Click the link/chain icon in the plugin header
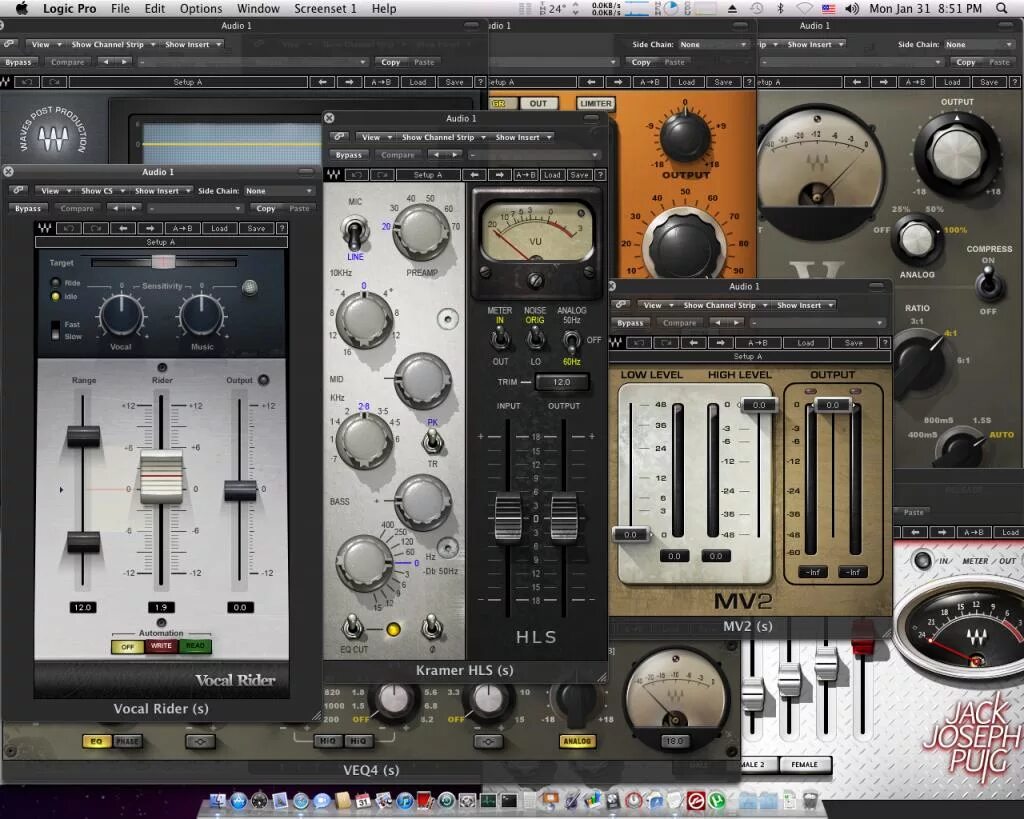This screenshot has height=819, width=1024. (338, 136)
